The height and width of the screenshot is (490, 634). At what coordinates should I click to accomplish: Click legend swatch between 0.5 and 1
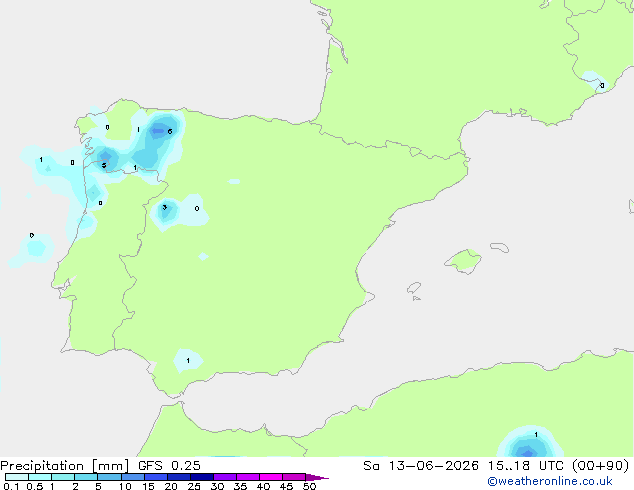pyautogui.click(x=40, y=477)
